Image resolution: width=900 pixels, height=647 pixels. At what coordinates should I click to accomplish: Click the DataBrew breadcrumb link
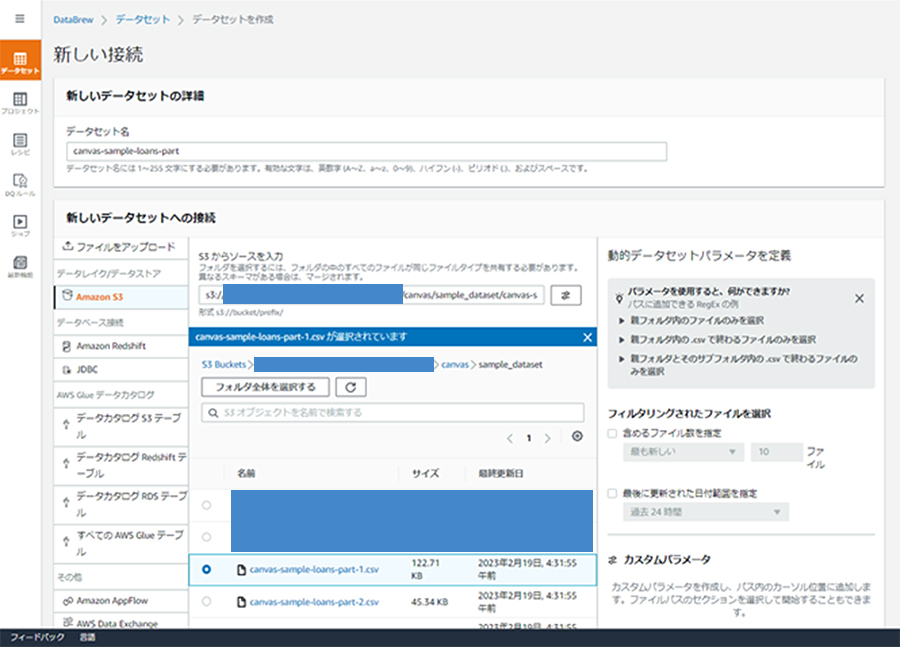(73, 20)
